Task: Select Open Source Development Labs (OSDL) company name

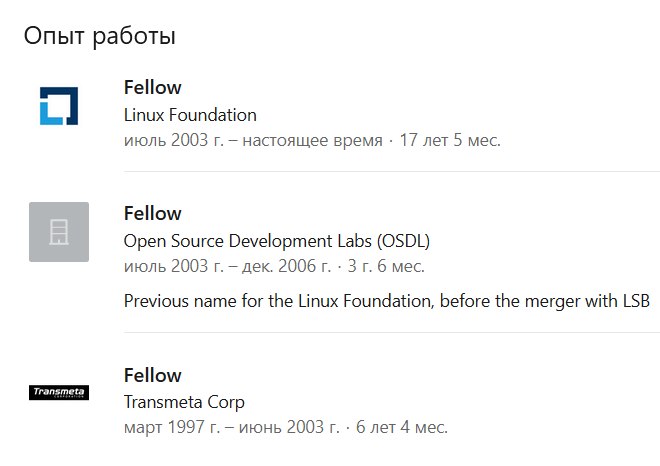Action: [277, 241]
